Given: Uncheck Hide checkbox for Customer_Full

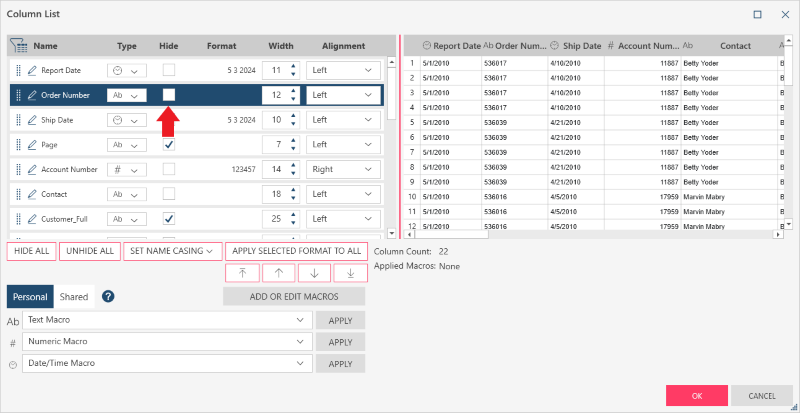Looking at the screenshot, I should (x=169, y=218).
